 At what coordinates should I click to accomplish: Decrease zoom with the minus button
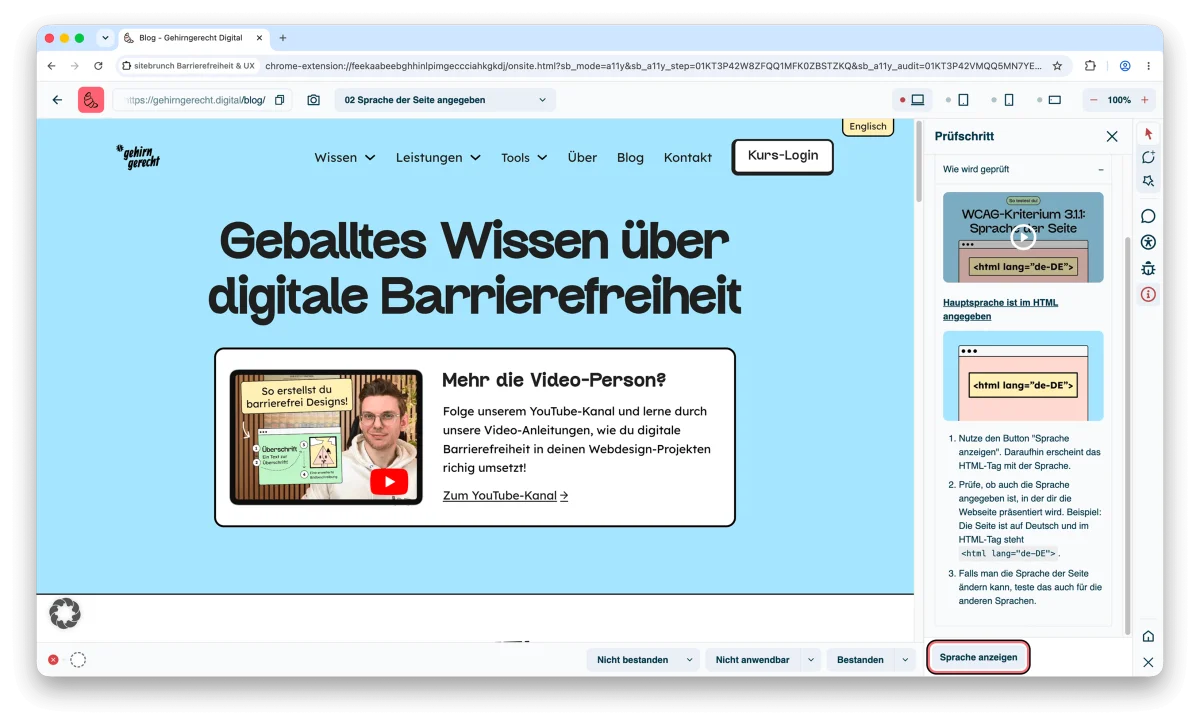(x=1094, y=100)
